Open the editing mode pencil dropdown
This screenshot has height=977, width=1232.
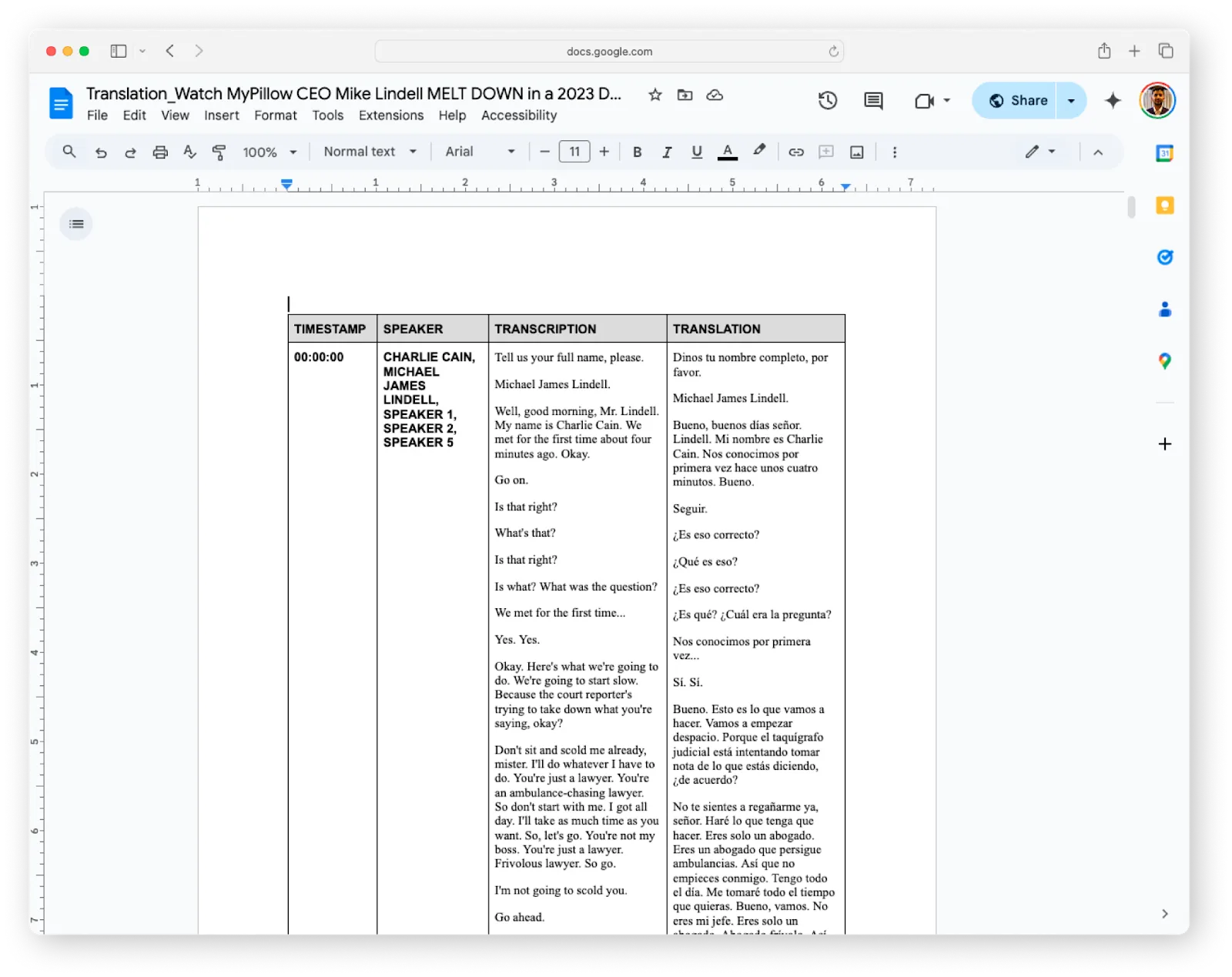1040,152
